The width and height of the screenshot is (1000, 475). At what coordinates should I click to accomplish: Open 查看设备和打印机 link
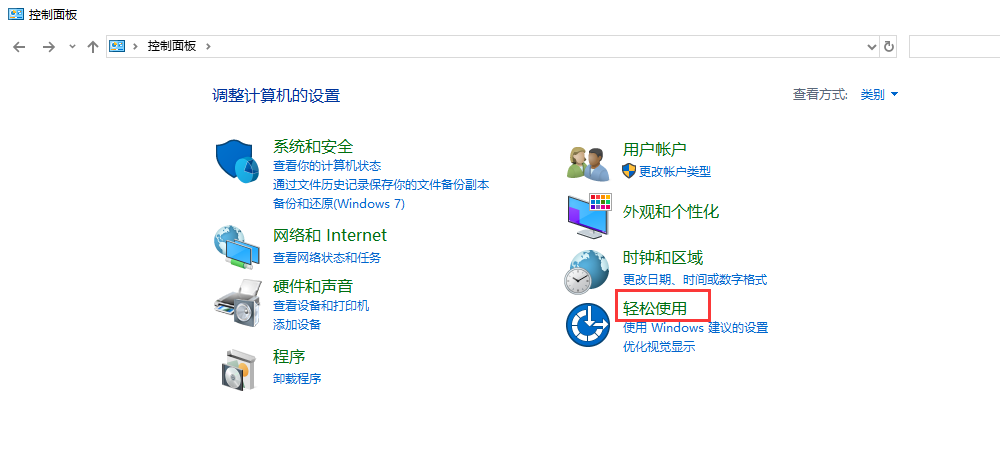pos(321,306)
